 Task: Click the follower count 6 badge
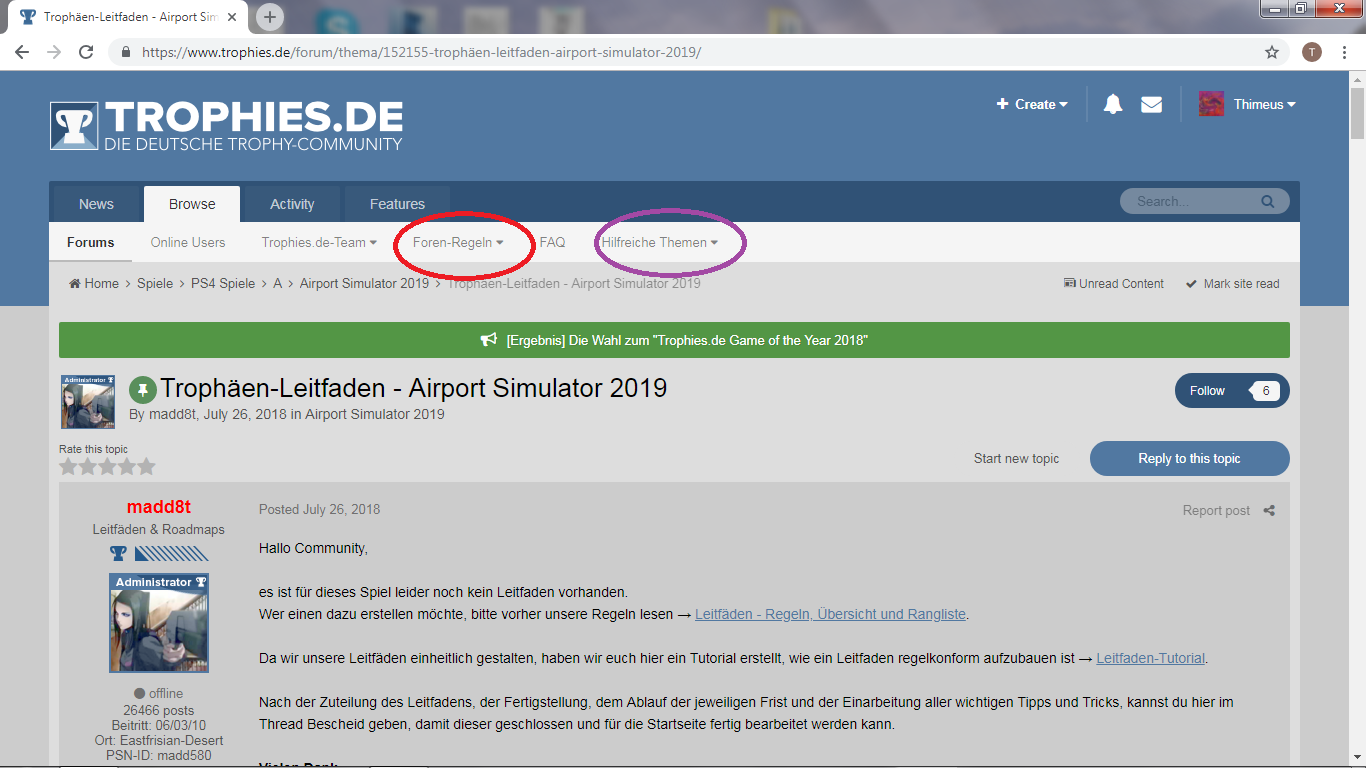click(x=1265, y=391)
